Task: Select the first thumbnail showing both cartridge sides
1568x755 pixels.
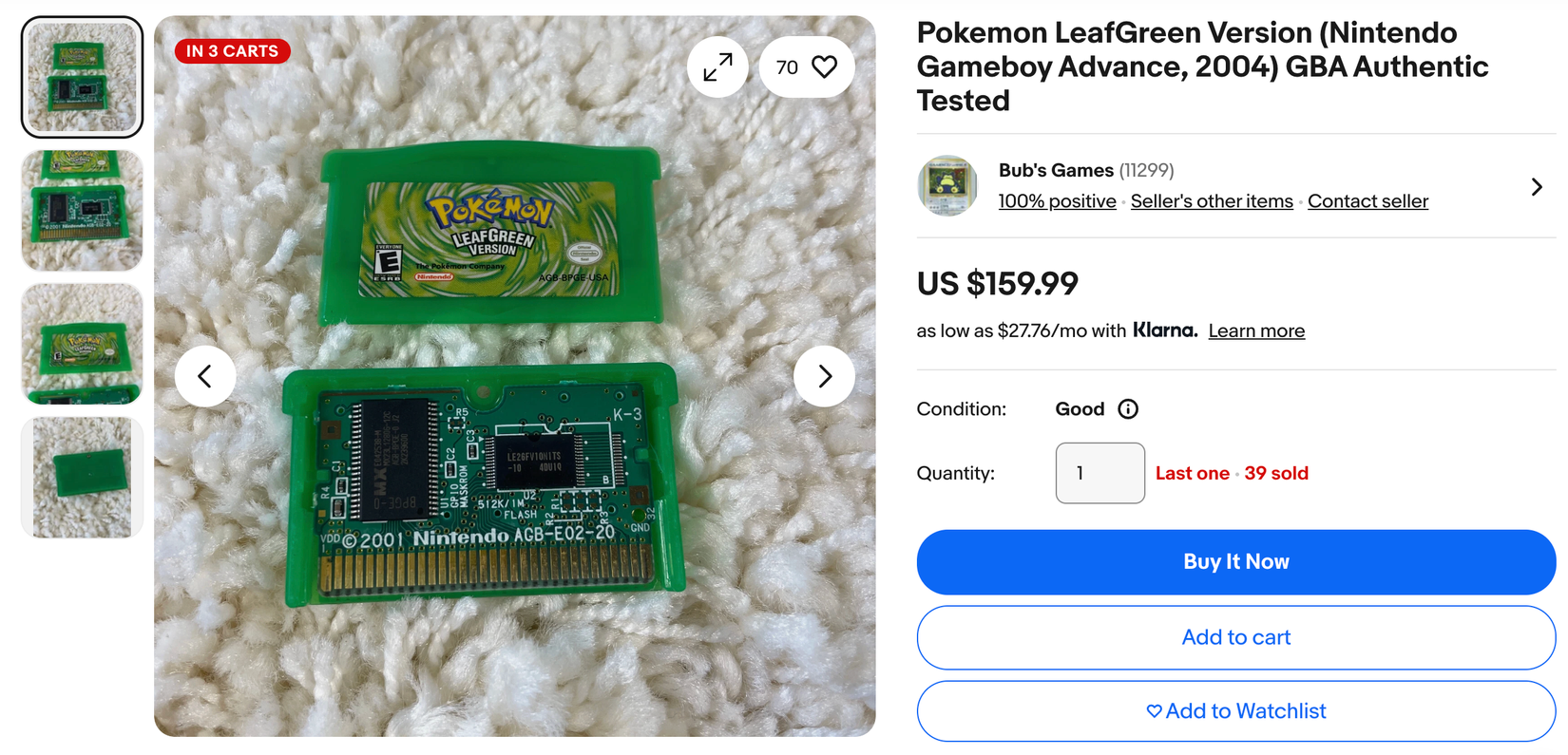Action: (81, 76)
